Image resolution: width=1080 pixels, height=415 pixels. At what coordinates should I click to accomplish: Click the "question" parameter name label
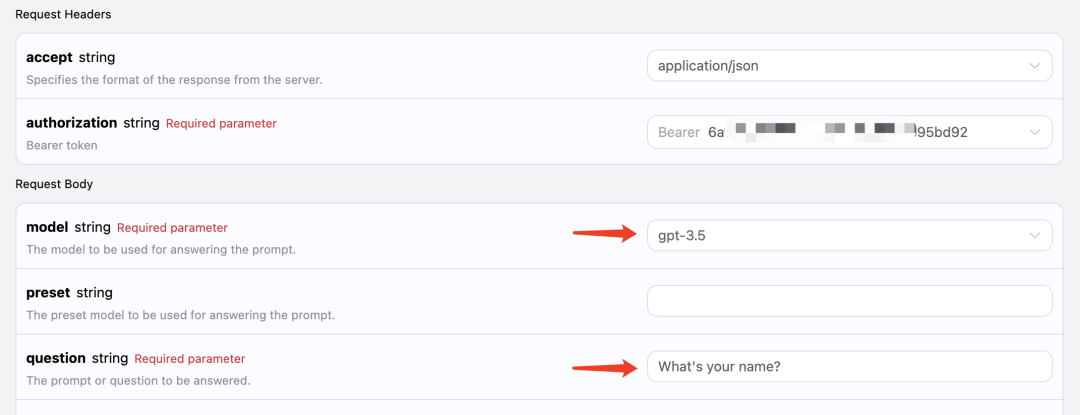[x=56, y=358]
